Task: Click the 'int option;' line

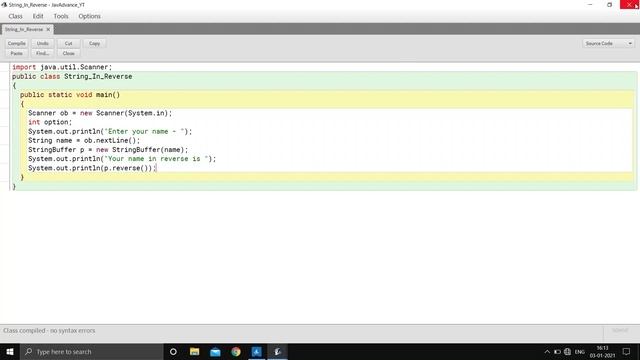Action: click(x=50, y=122)
